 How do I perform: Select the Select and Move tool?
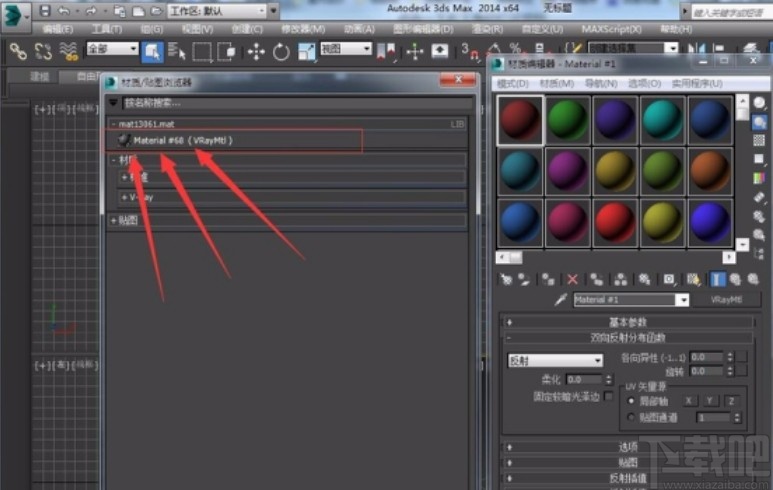pos(256,51)
